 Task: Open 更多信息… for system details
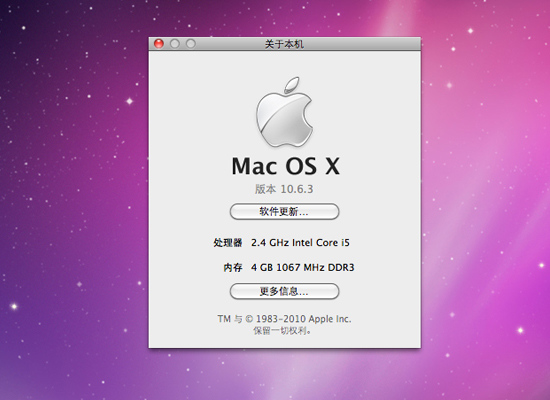(284, 291)
